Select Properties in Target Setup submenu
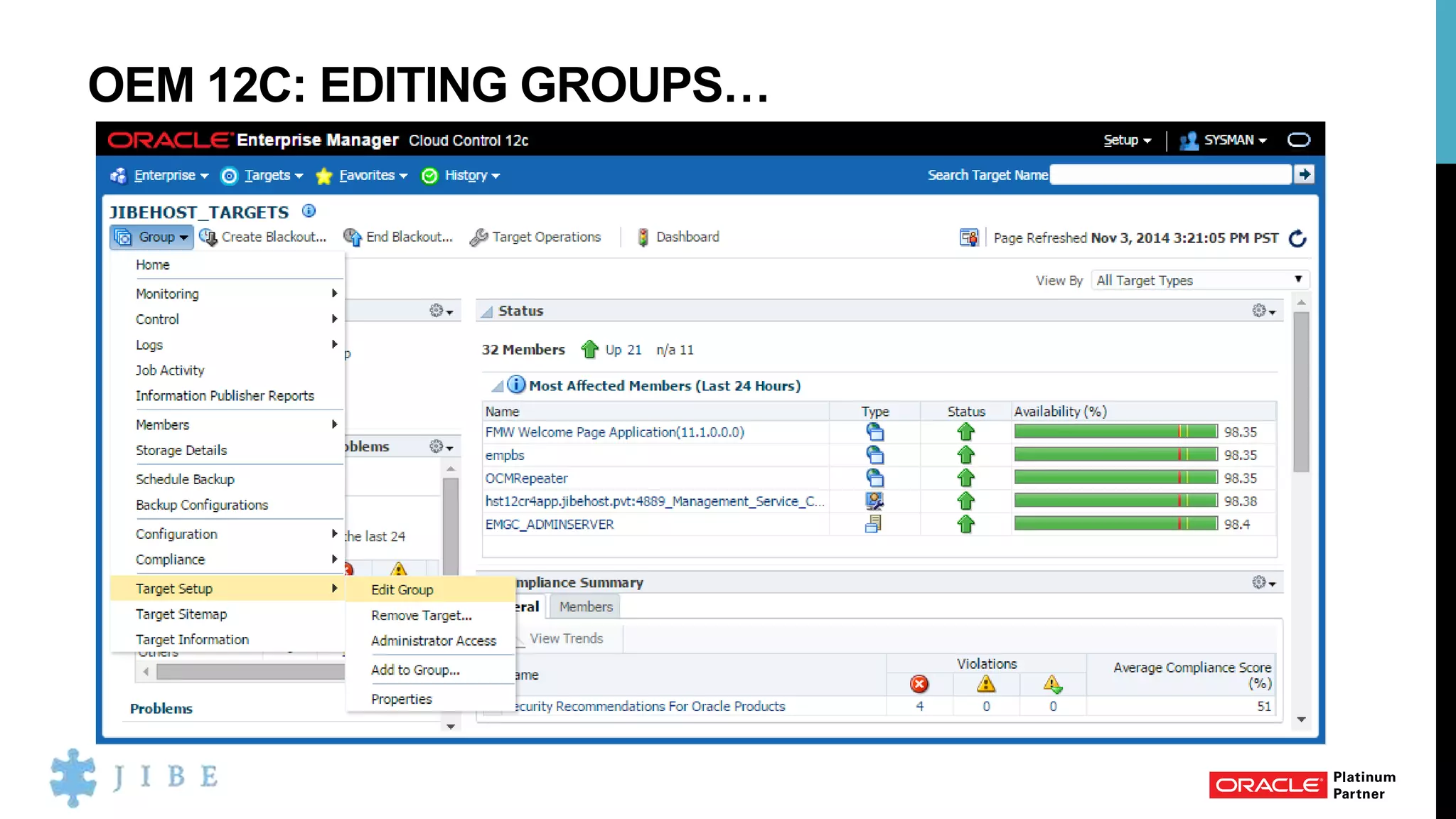 click(430, 699)
